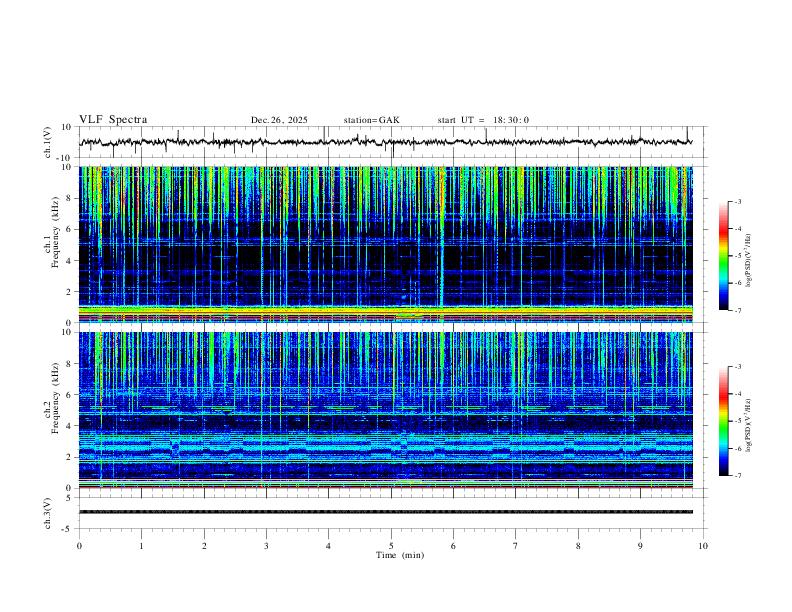Click the time axis tick label "7"
This screenshot has width=792, height=612.
[x=516, y=546]
